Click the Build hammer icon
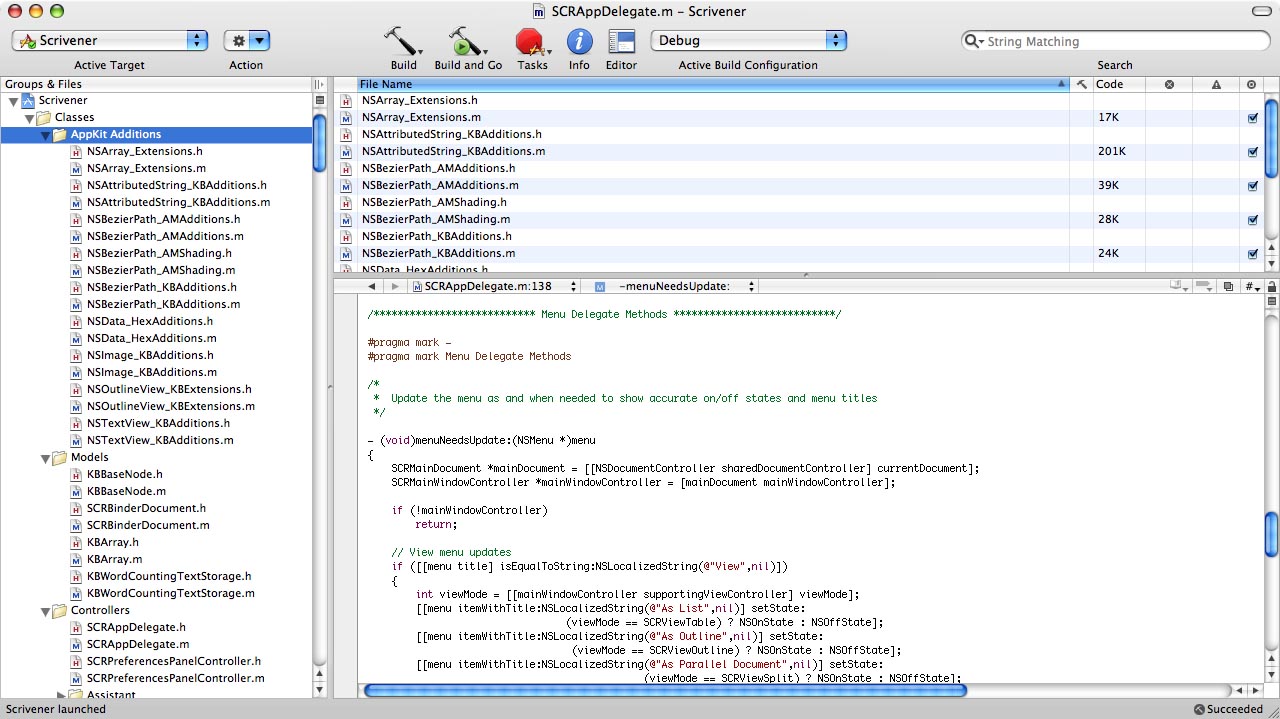 403,41
